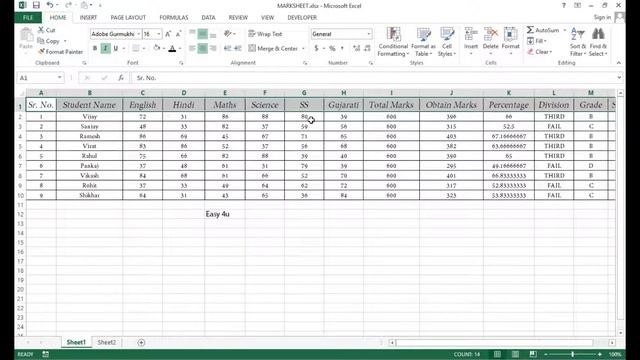640x360 pixels.
Task: Open the font size dropdown
Action: click(158, 34)
